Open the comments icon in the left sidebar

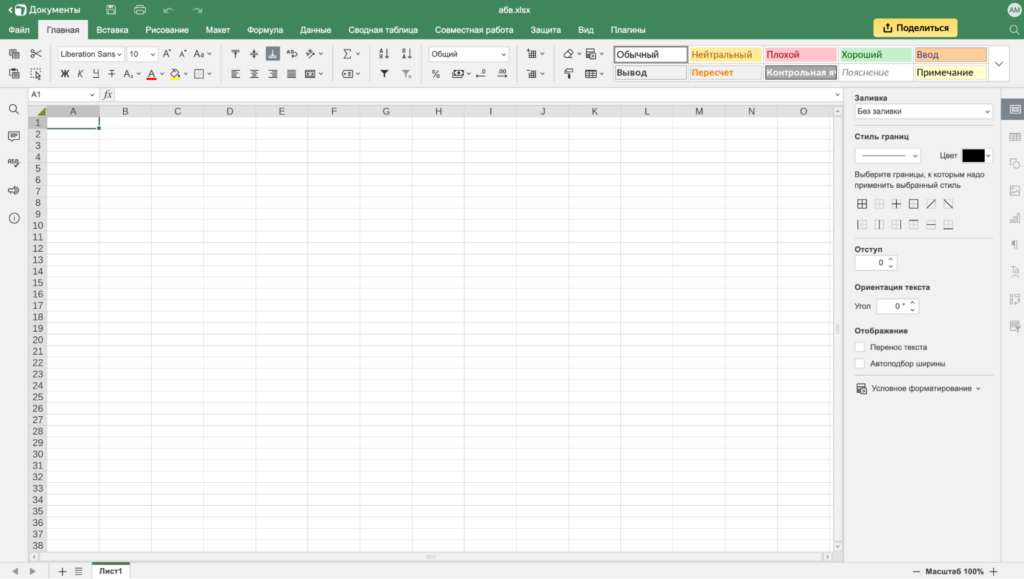click(14, 136)
